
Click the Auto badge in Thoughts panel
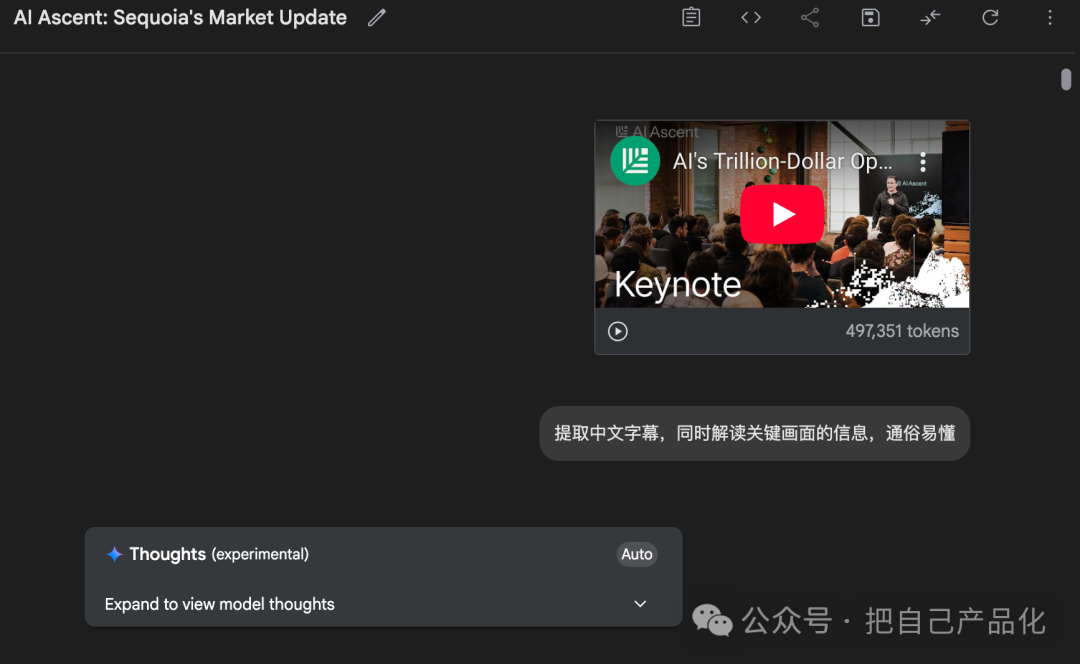(636, 554)
